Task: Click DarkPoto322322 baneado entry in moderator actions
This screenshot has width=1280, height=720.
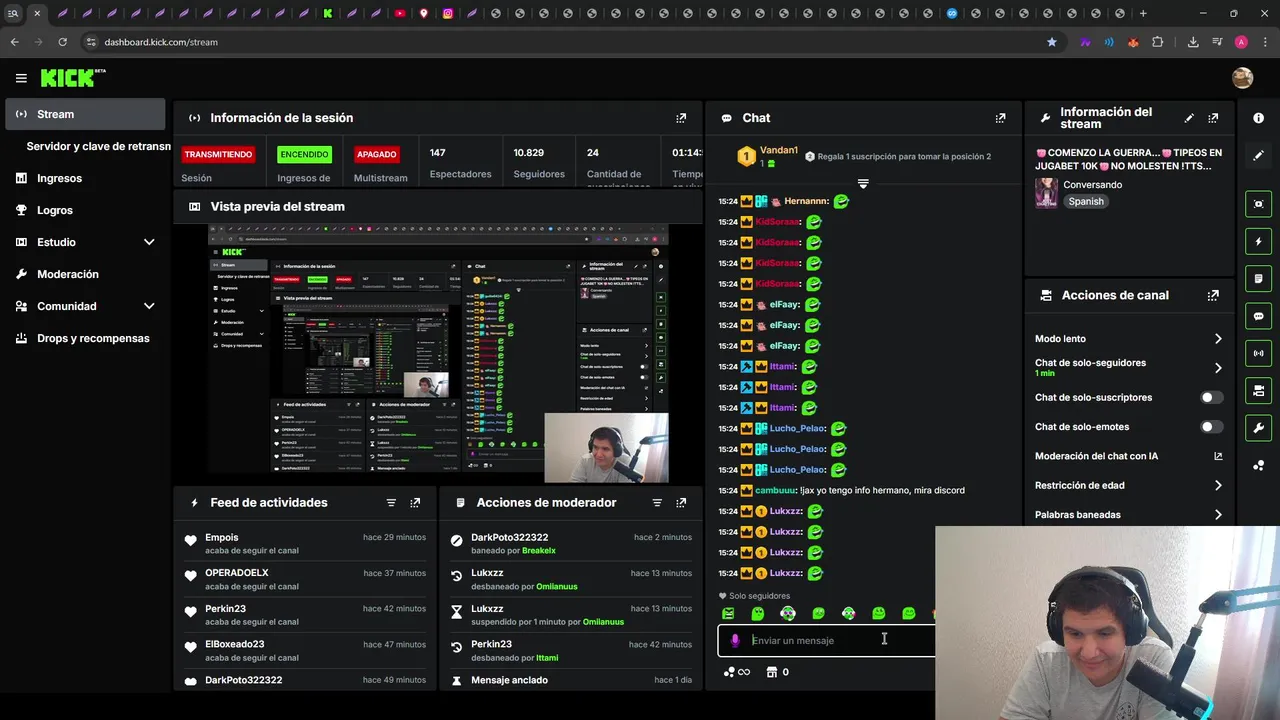Action: (x=570, y=544)
